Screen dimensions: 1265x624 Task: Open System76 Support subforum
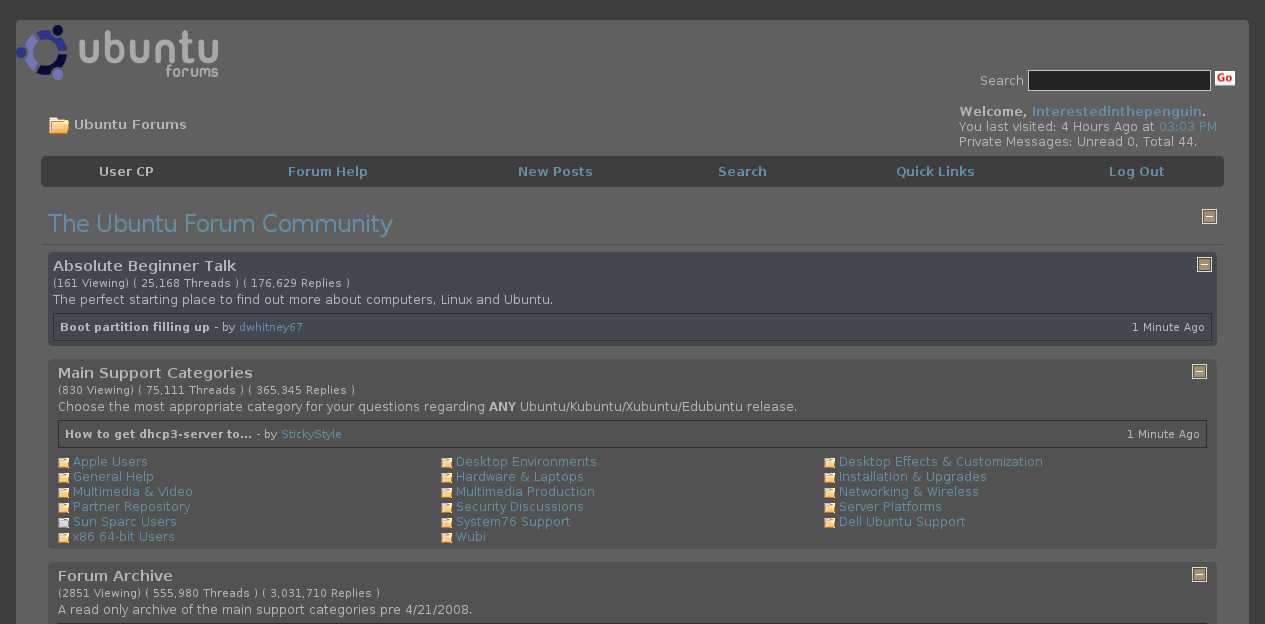point(513,522)
